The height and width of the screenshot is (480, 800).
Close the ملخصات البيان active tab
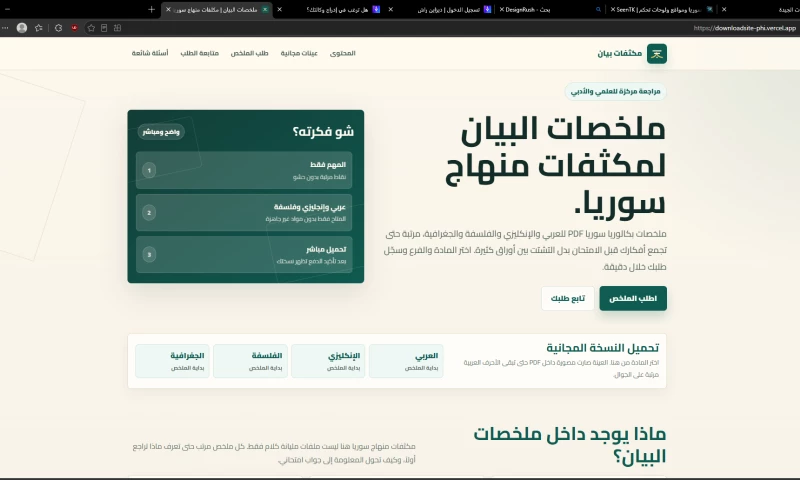tap(168, 9)
